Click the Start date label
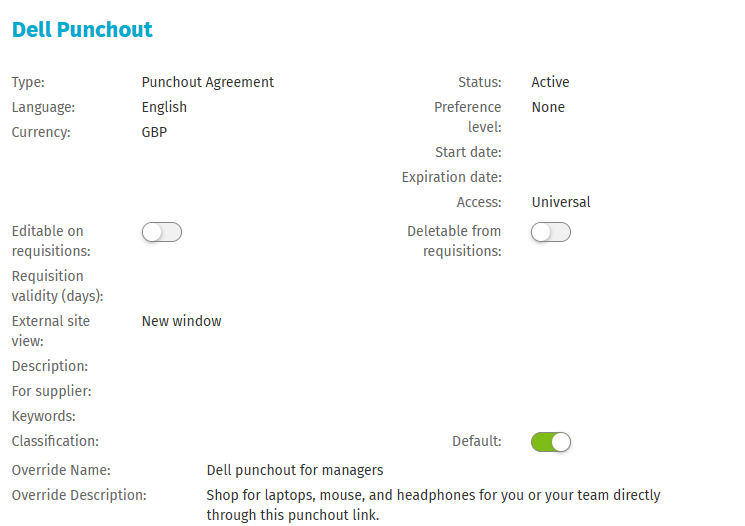Image resolution: width=745 pixels, height=526 pixels. [x=468, y=152]
